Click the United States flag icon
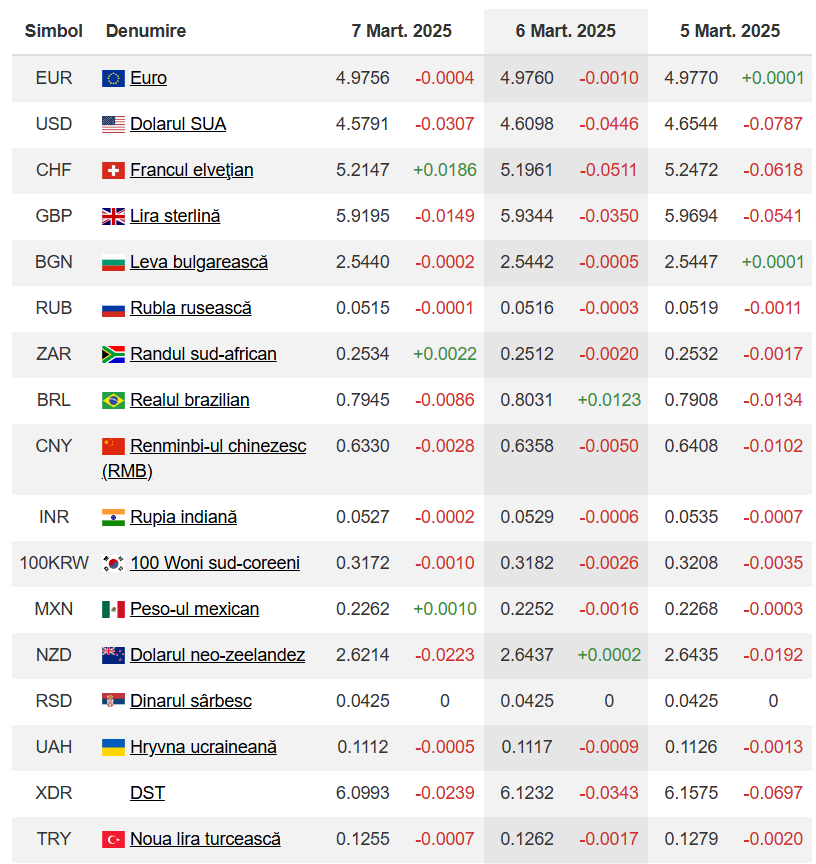This screenshot has width=816, height=864. click(113, 124)
